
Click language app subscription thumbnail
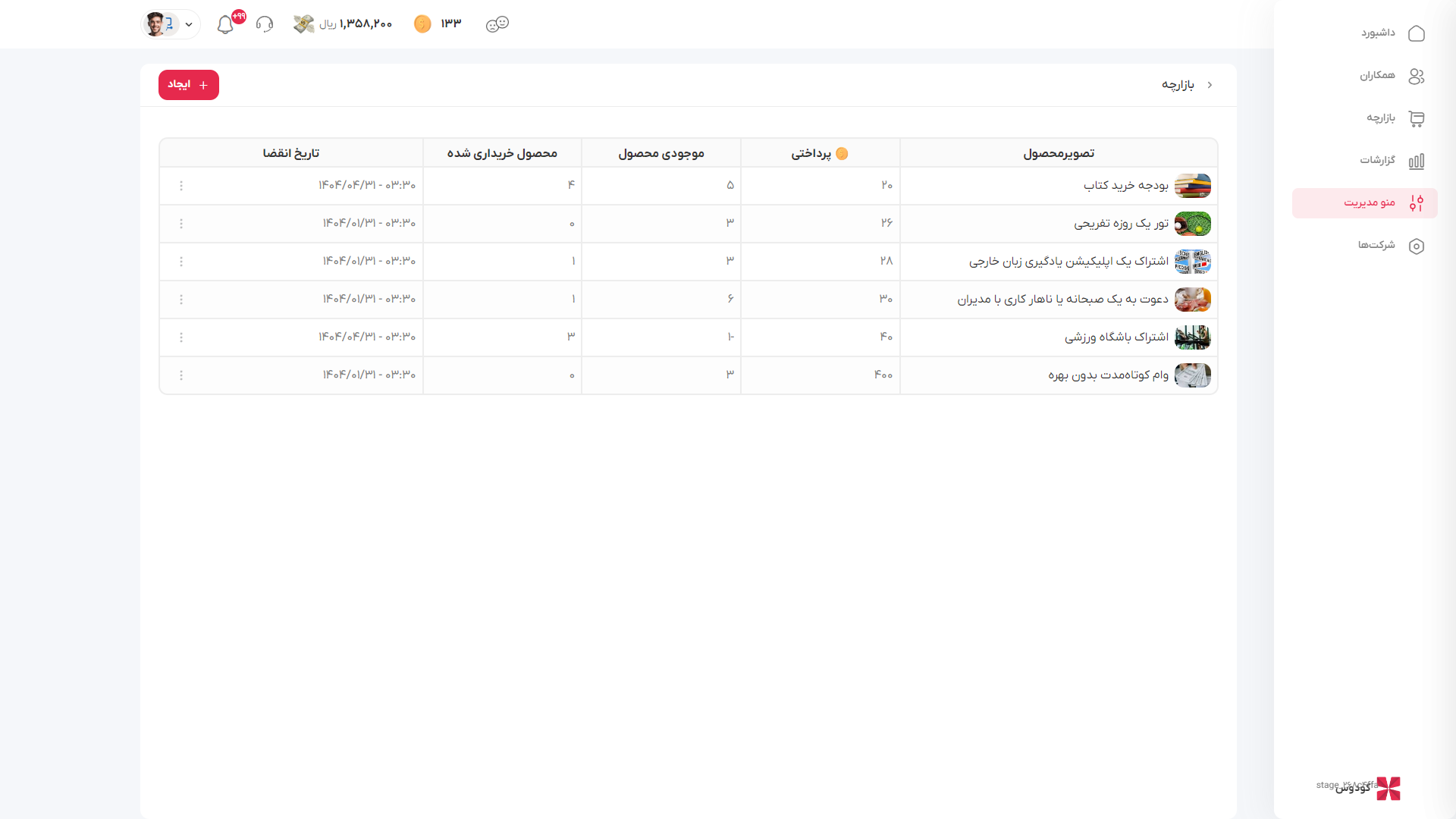click(1193, 262)
